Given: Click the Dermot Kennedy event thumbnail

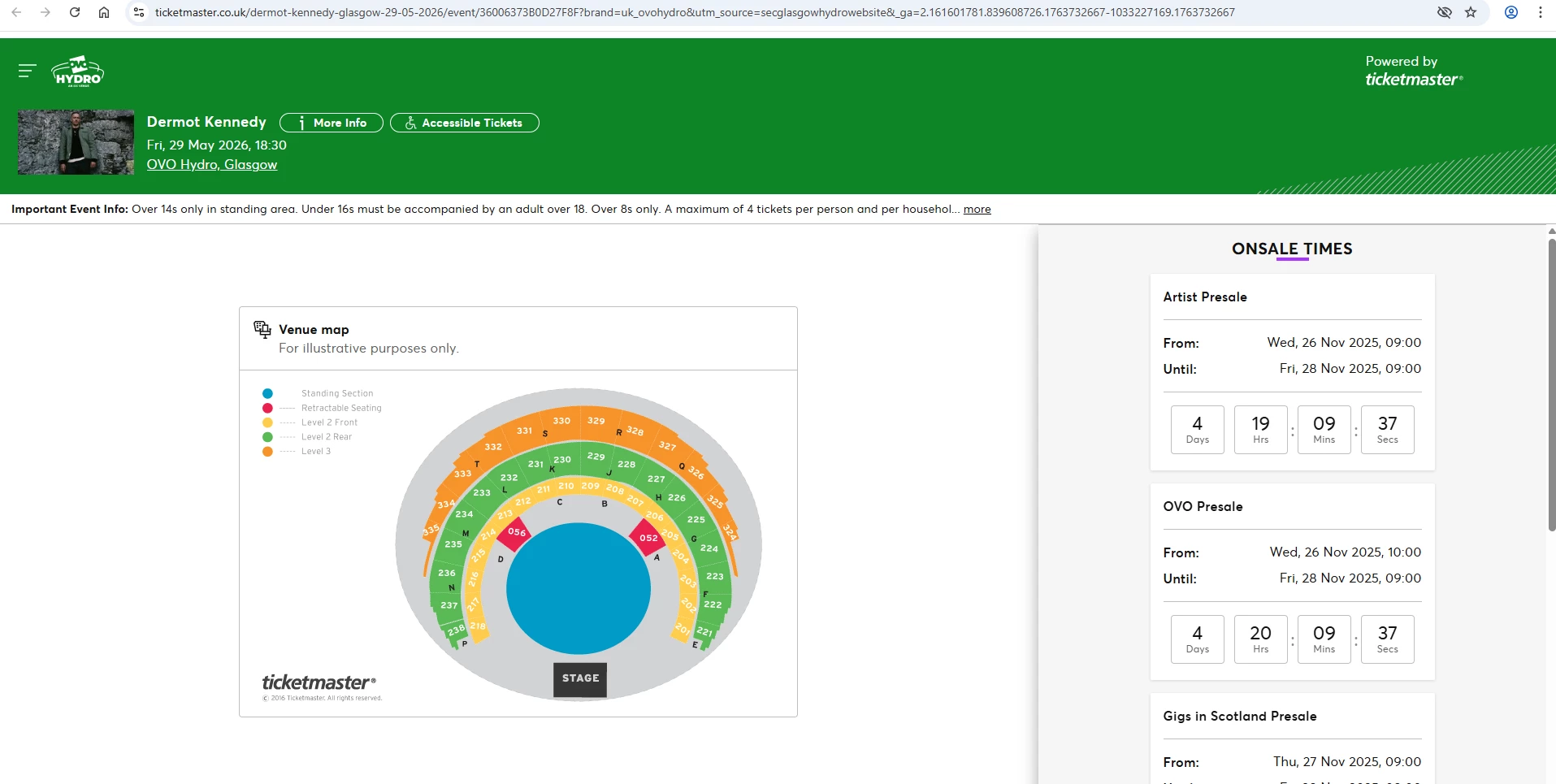Looking at the screenshot, I should [76, 142].
